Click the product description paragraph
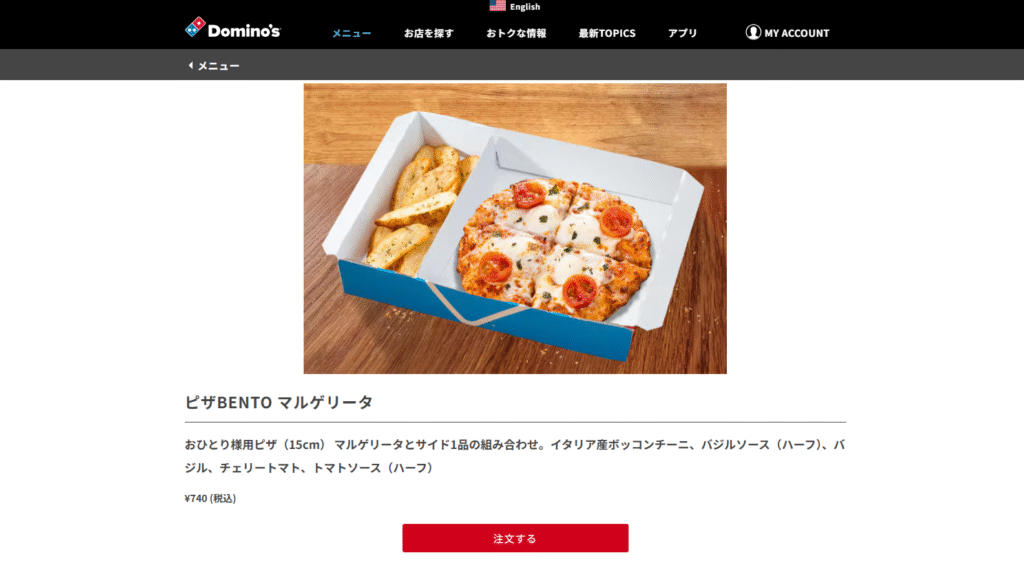The width and height of the screenshot is (1024, 573). pyautogui.click(x=515, y=456)
